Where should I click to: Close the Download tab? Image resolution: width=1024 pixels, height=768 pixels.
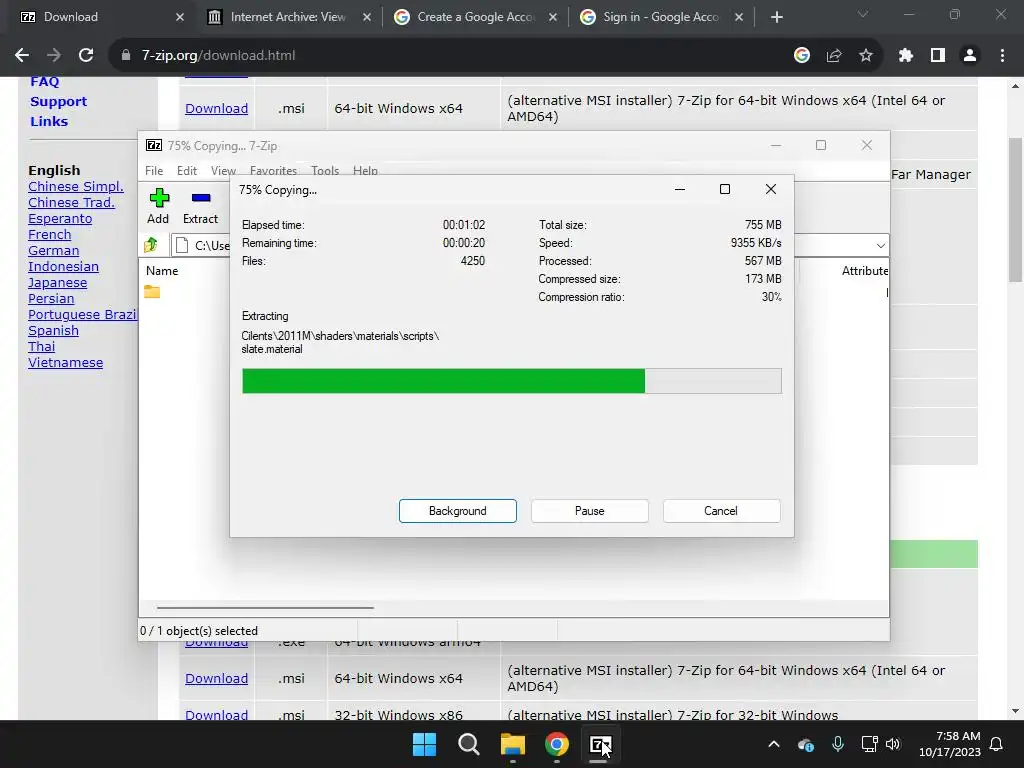pyautogui.click(x=180, y=17)
